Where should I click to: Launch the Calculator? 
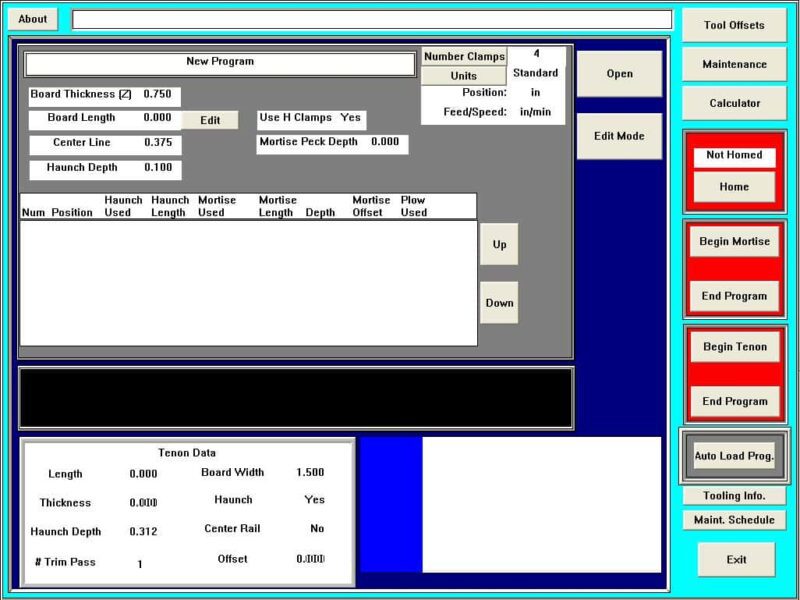[733, 103]
